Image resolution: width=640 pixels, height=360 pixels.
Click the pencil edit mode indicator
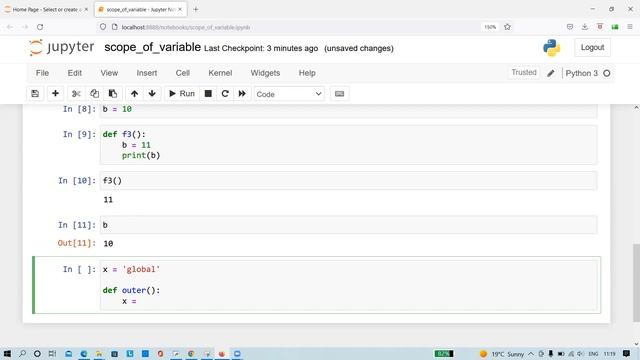coord(551,73)
